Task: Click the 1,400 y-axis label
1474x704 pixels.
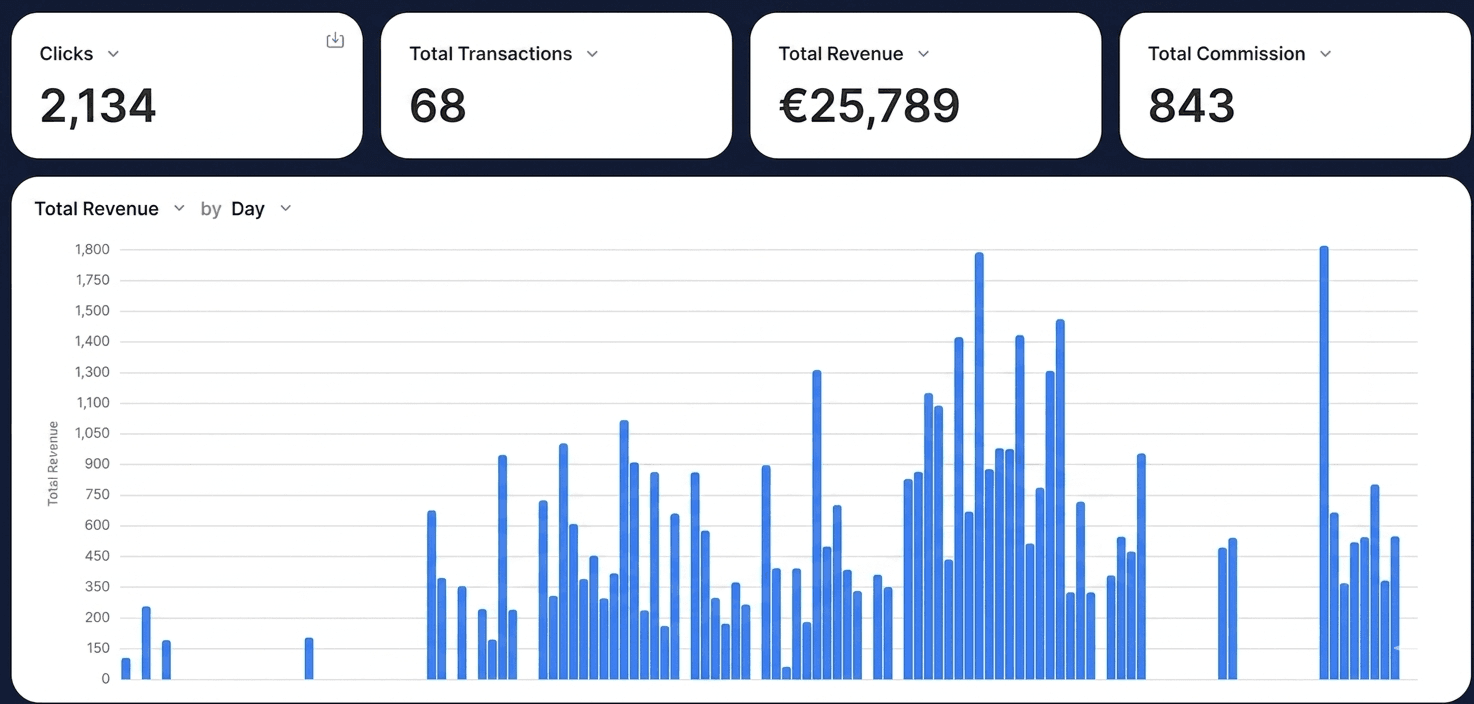Action: click(92, 341)
